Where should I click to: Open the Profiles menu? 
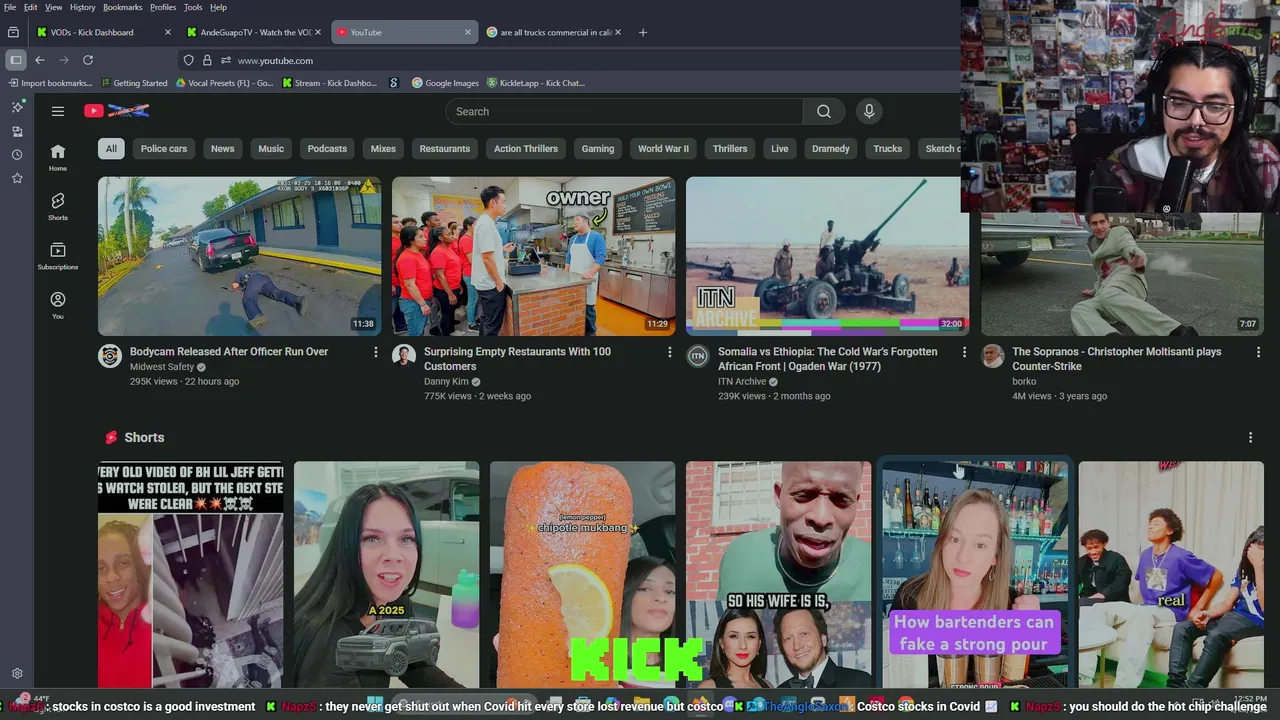163,7
